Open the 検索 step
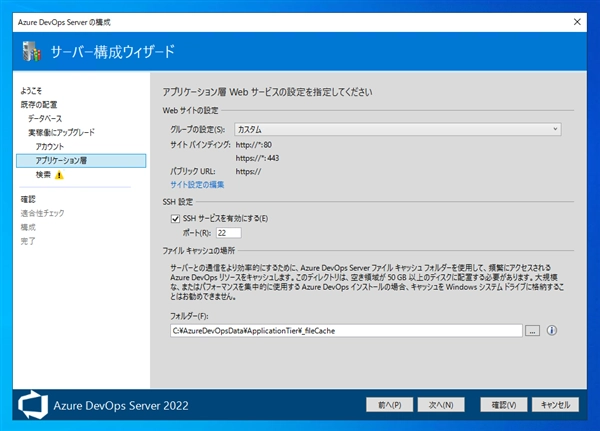 (43, 175)
